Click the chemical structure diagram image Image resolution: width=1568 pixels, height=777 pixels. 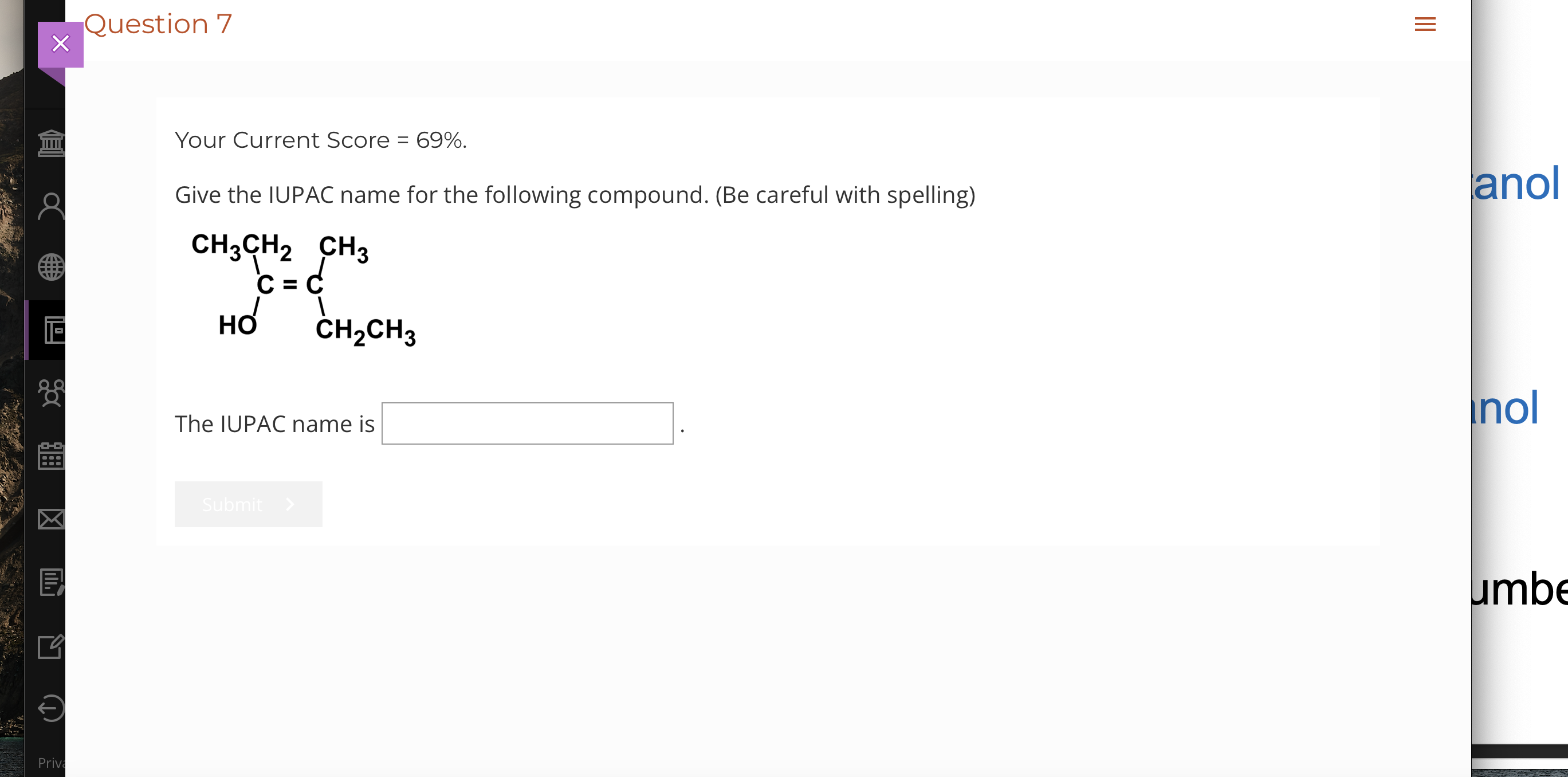pos(303,289)
